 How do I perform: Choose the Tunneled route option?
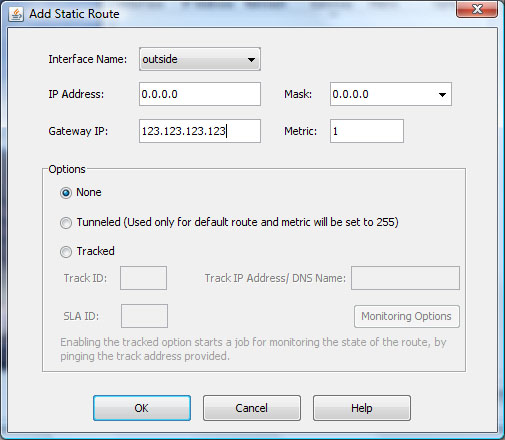66,223
